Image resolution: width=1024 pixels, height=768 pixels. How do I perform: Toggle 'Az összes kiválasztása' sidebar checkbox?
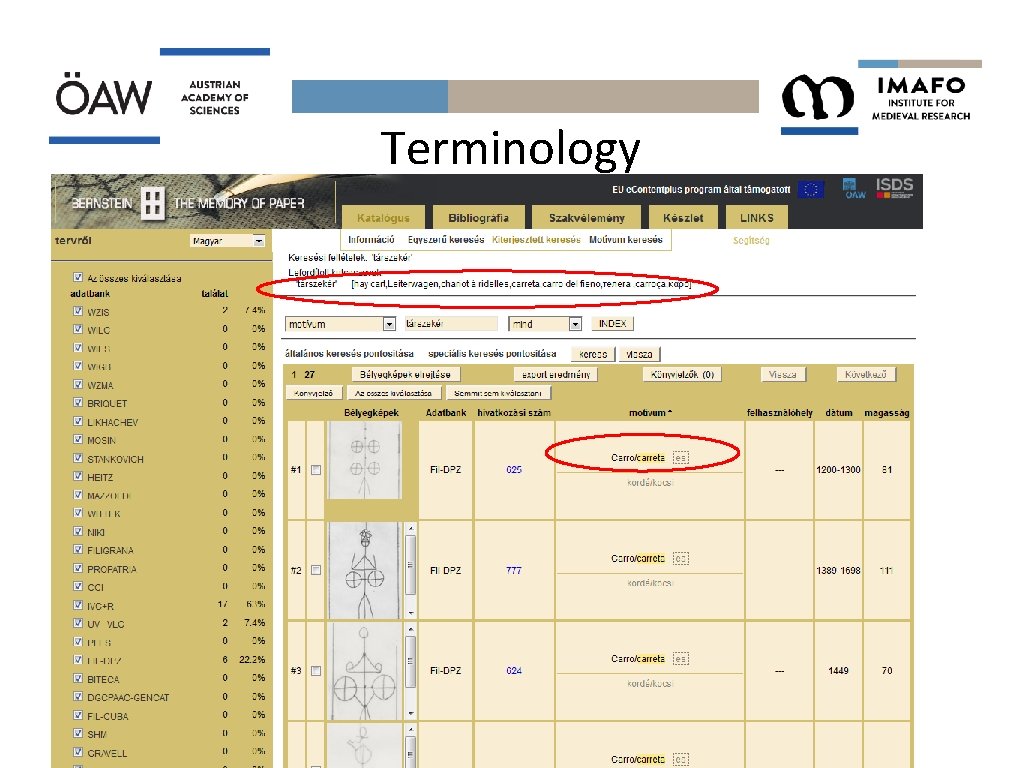point(78,278)
